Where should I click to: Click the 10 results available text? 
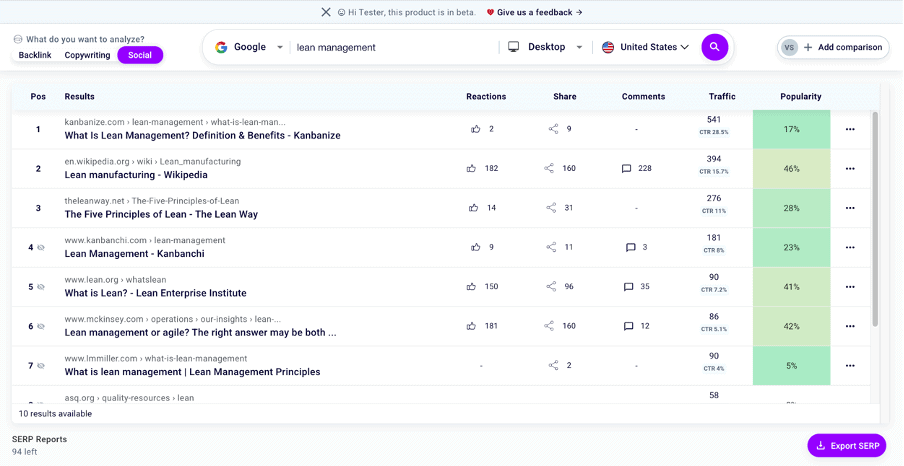tap(55, 414)
